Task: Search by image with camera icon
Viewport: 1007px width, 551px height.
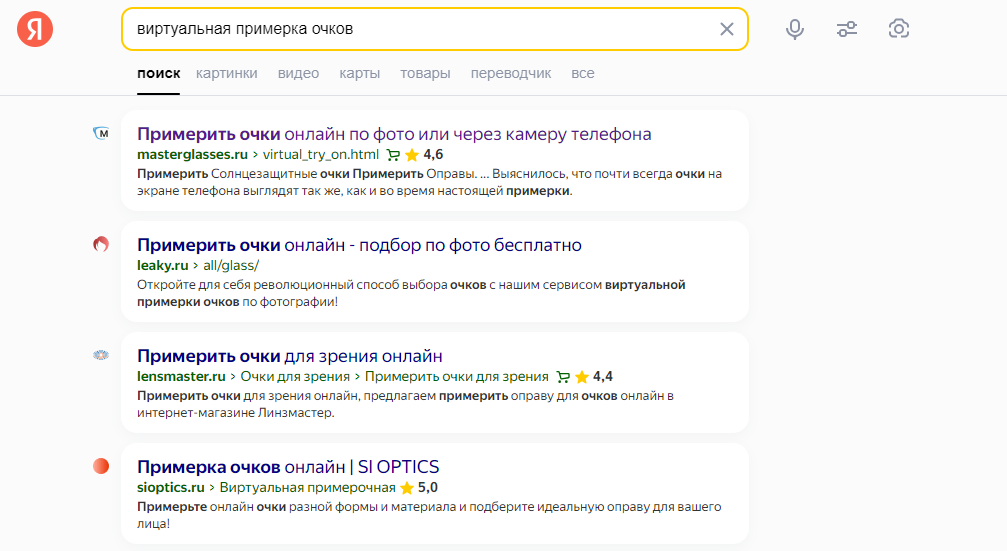Action: coord(899,29)
